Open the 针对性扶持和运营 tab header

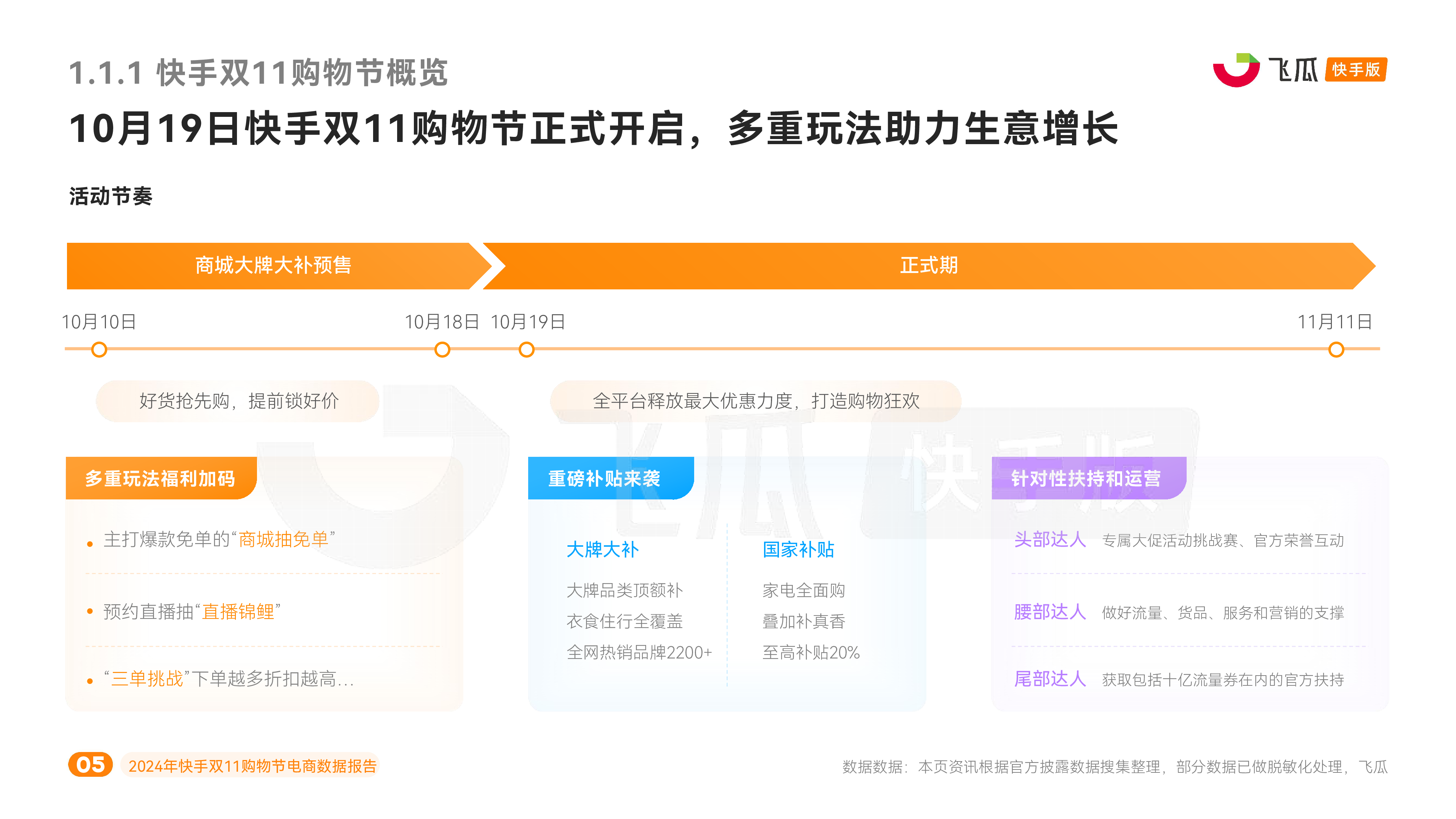1089,478
